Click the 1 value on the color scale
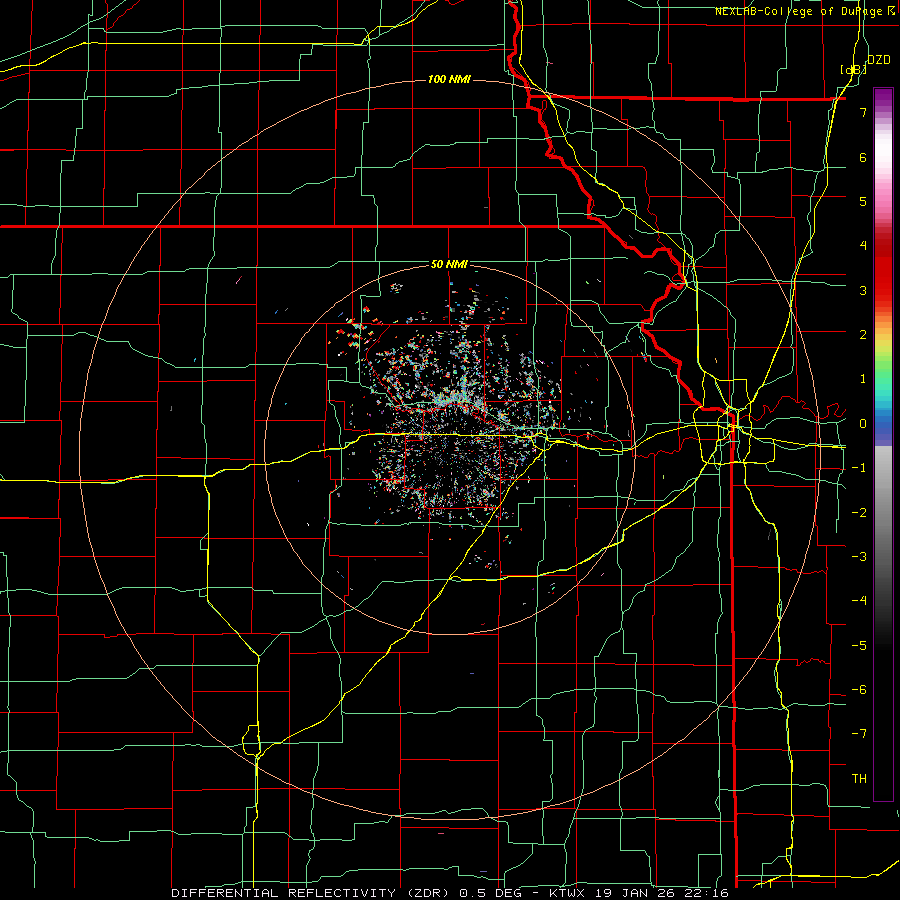This screenshot has height=900, width=900. pos(863,379)
